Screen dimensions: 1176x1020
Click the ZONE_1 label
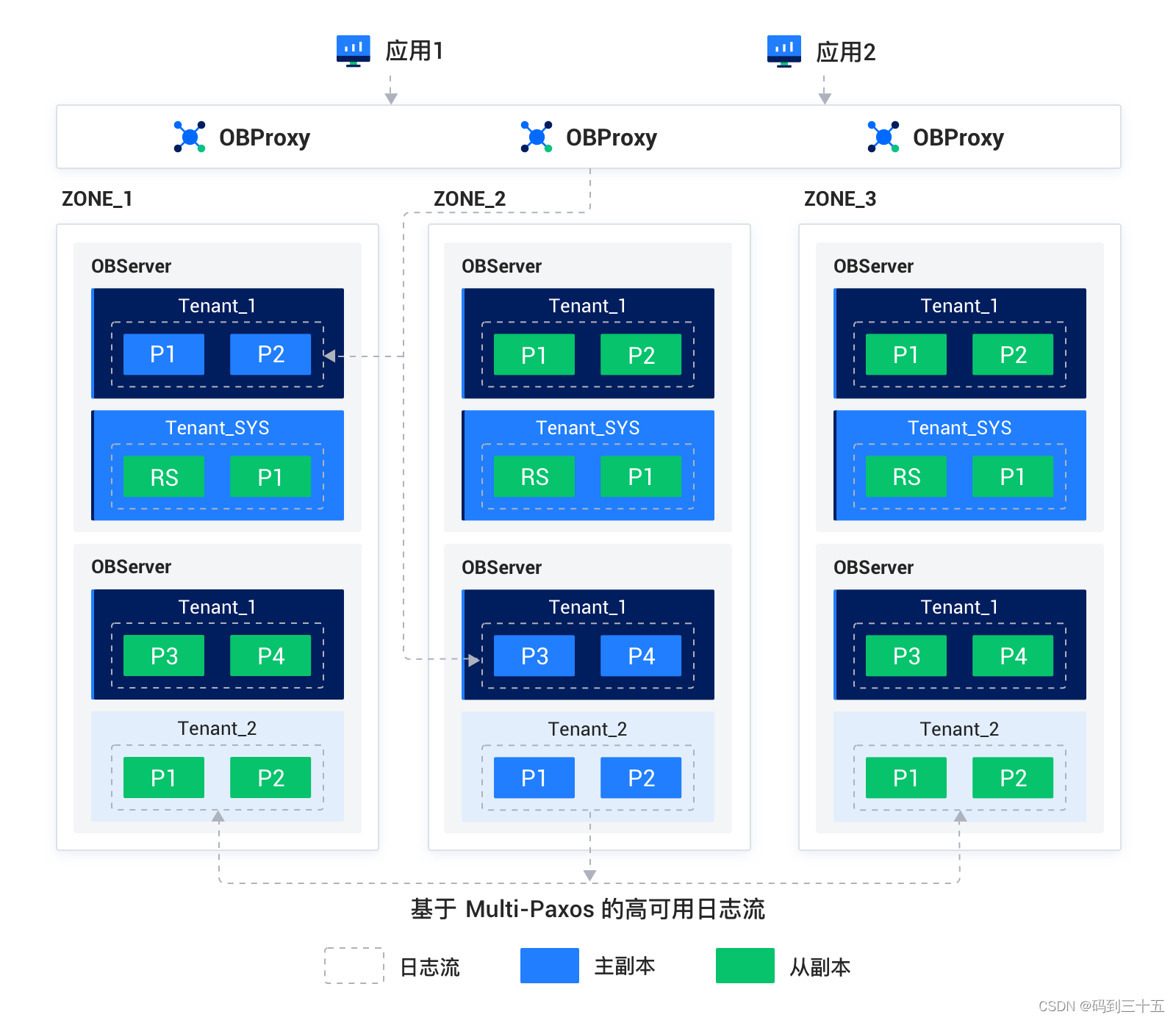tap(97, 199)
